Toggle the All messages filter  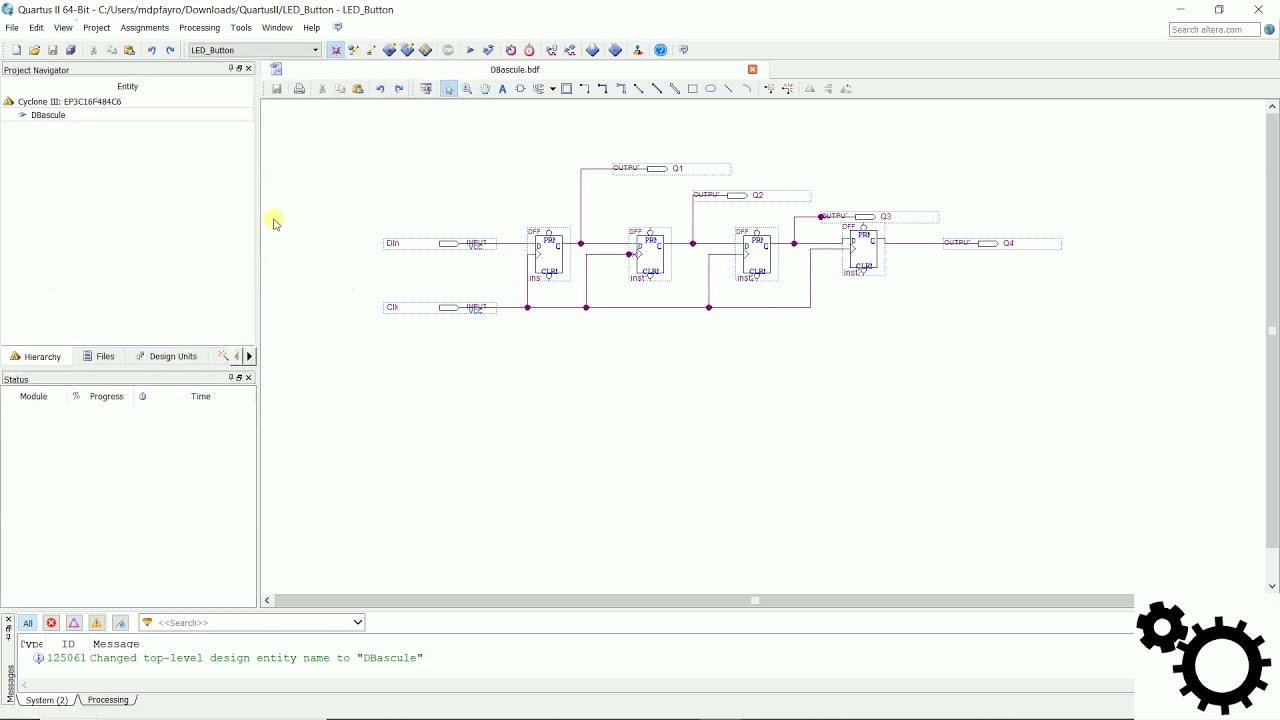[28, 623]
